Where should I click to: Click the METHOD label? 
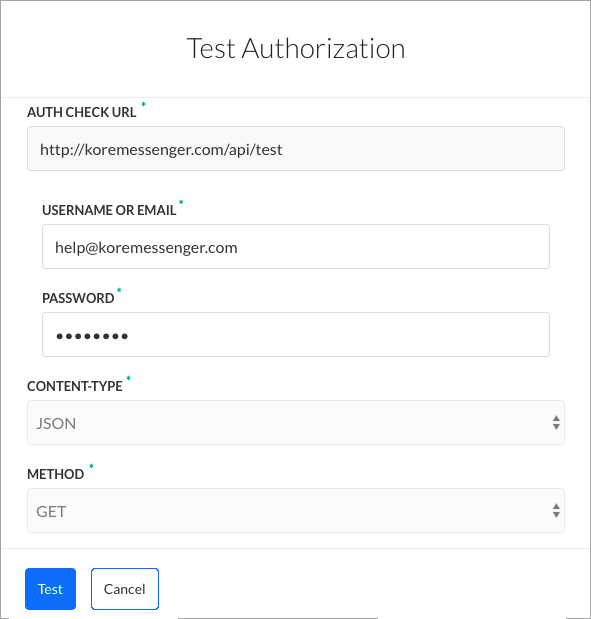(56, 474)
